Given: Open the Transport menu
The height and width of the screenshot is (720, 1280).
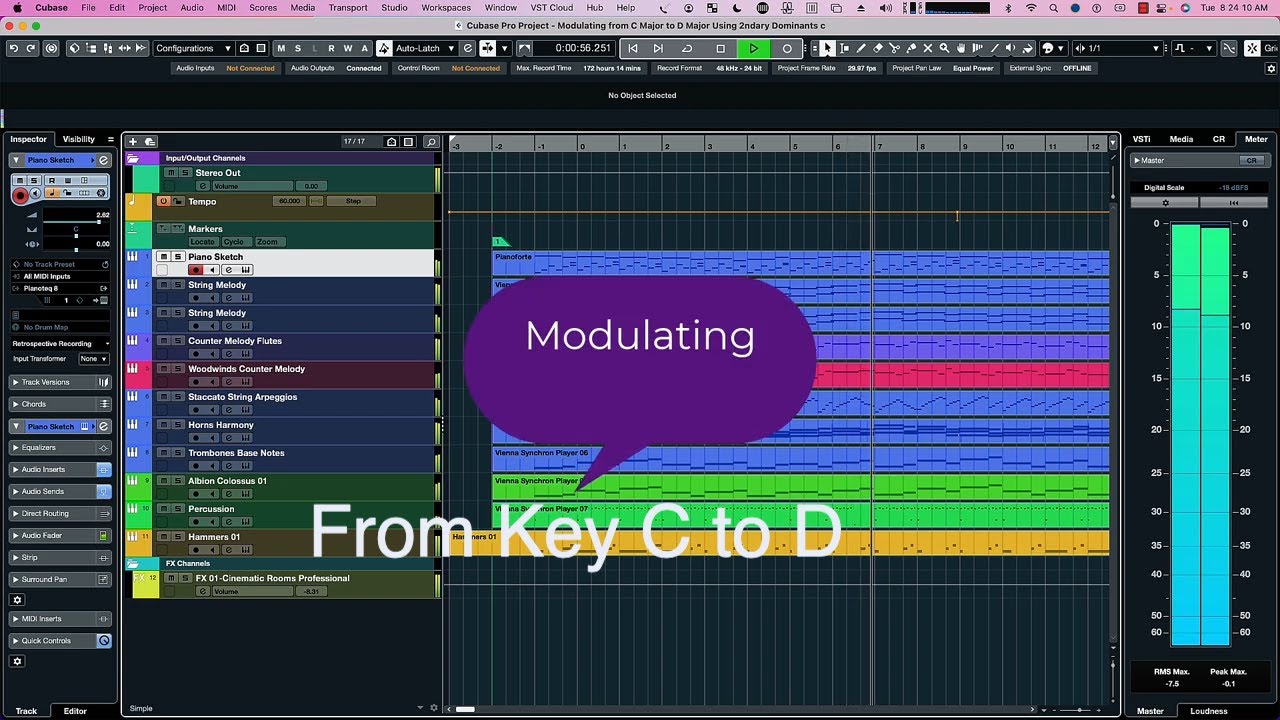Looking at the screenshot, I should pyautogui.click(x=348, y=8).
